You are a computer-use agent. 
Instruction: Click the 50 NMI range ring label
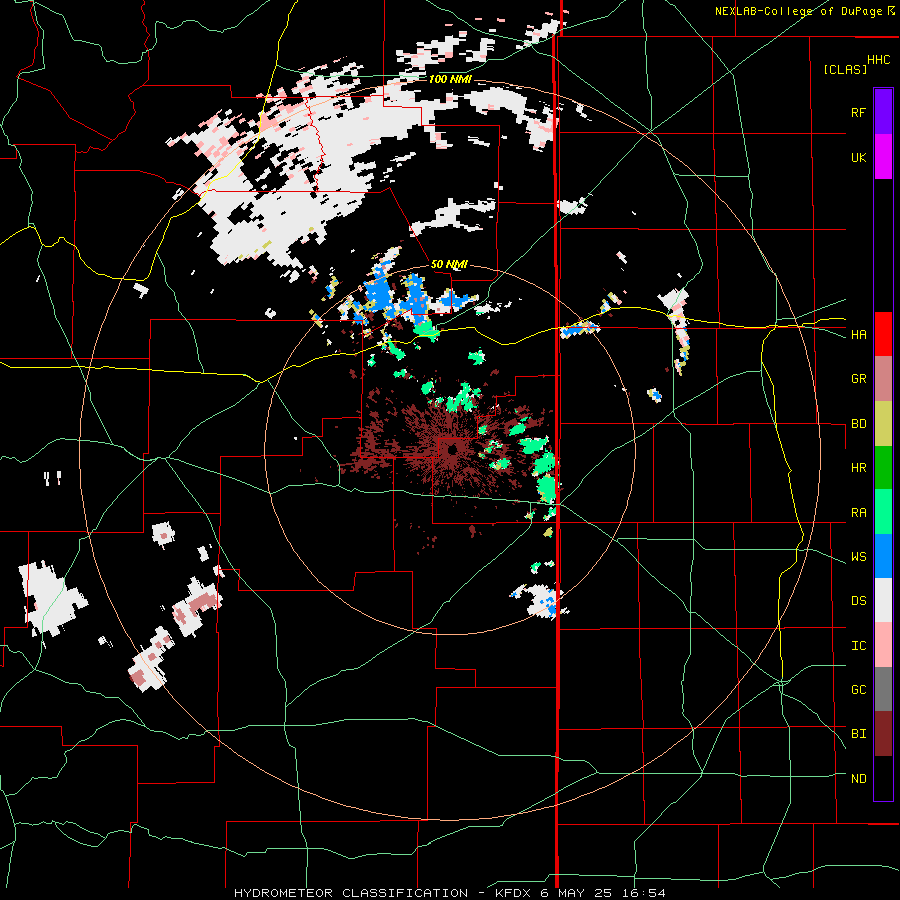(x=449, y=265)
